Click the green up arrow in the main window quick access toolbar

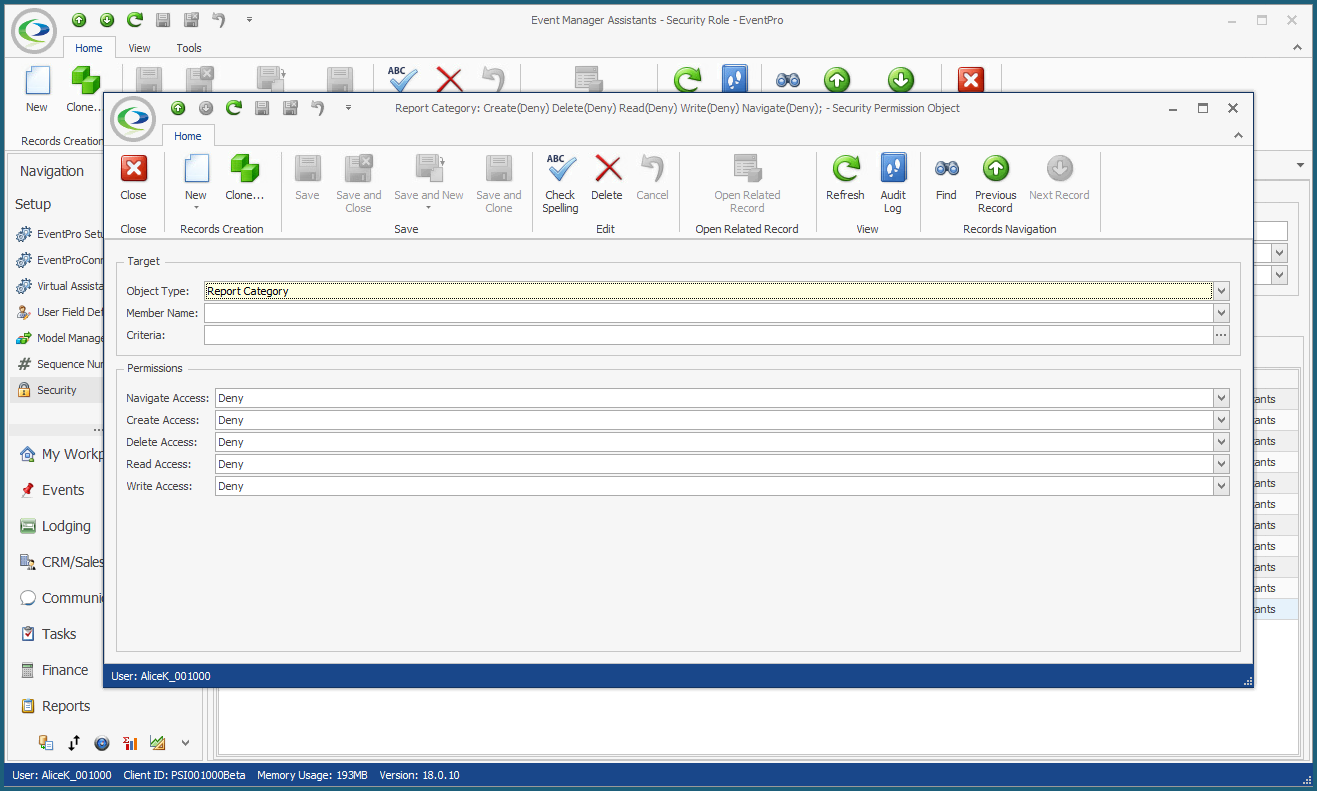[x=79, y=20]
